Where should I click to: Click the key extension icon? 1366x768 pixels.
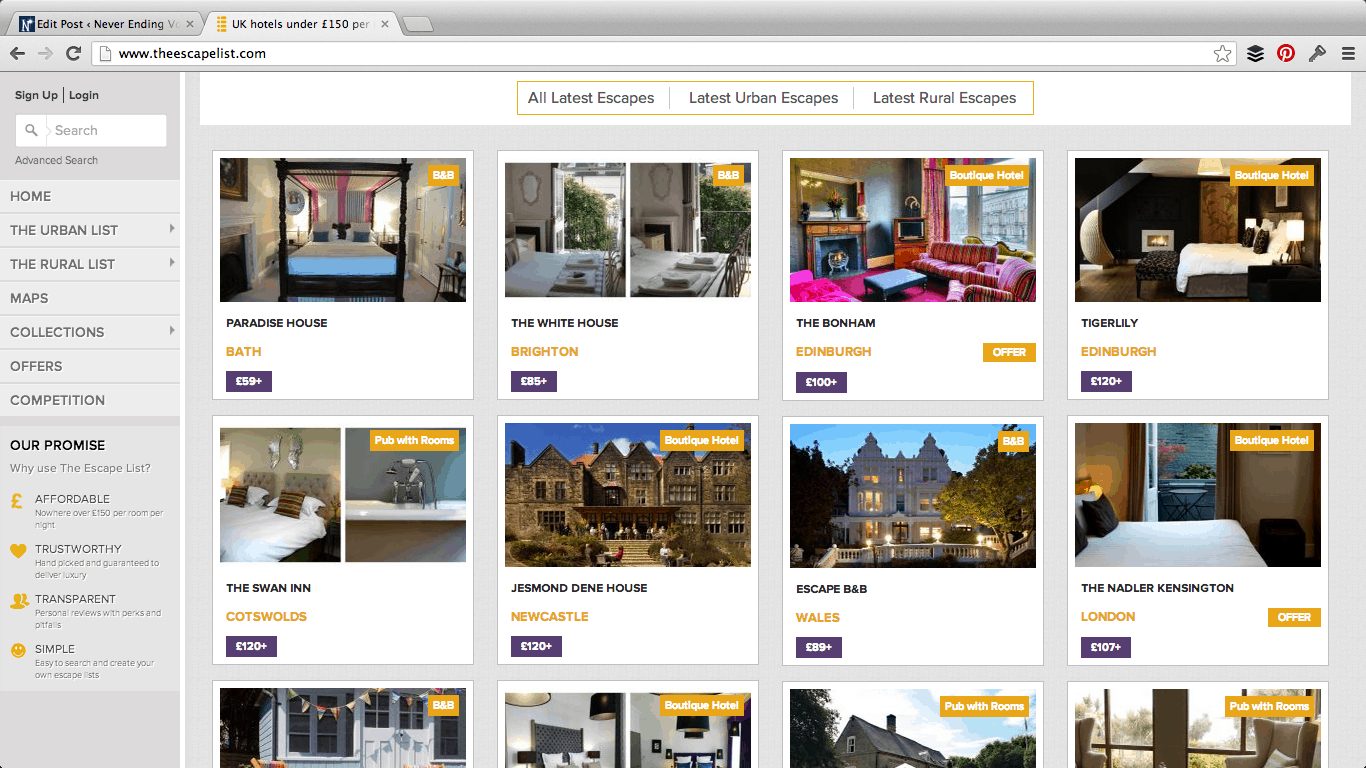(1317, 54)
